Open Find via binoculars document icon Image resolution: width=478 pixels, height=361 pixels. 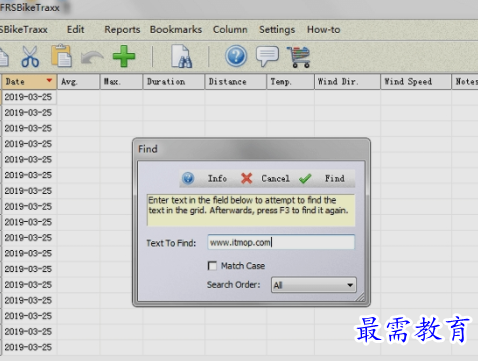[x=182, y=56]
